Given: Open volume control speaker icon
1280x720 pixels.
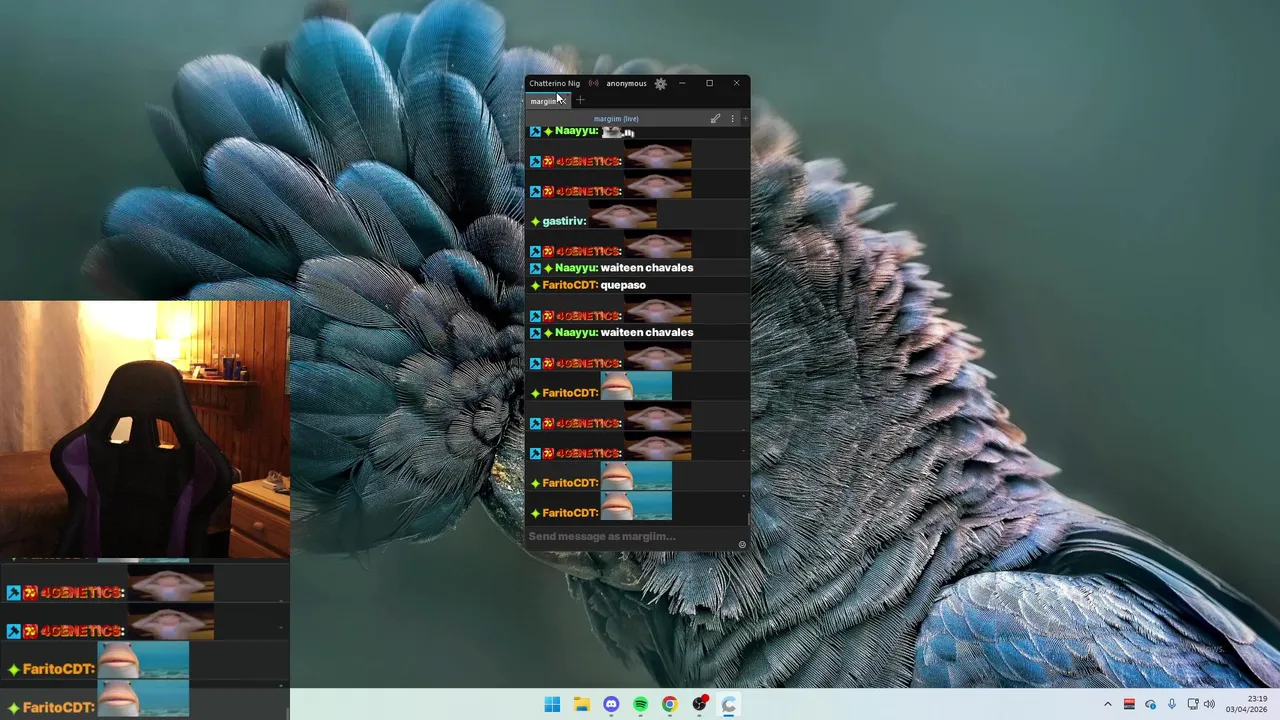Looking at the screenshot, I should coord(1209,705).
